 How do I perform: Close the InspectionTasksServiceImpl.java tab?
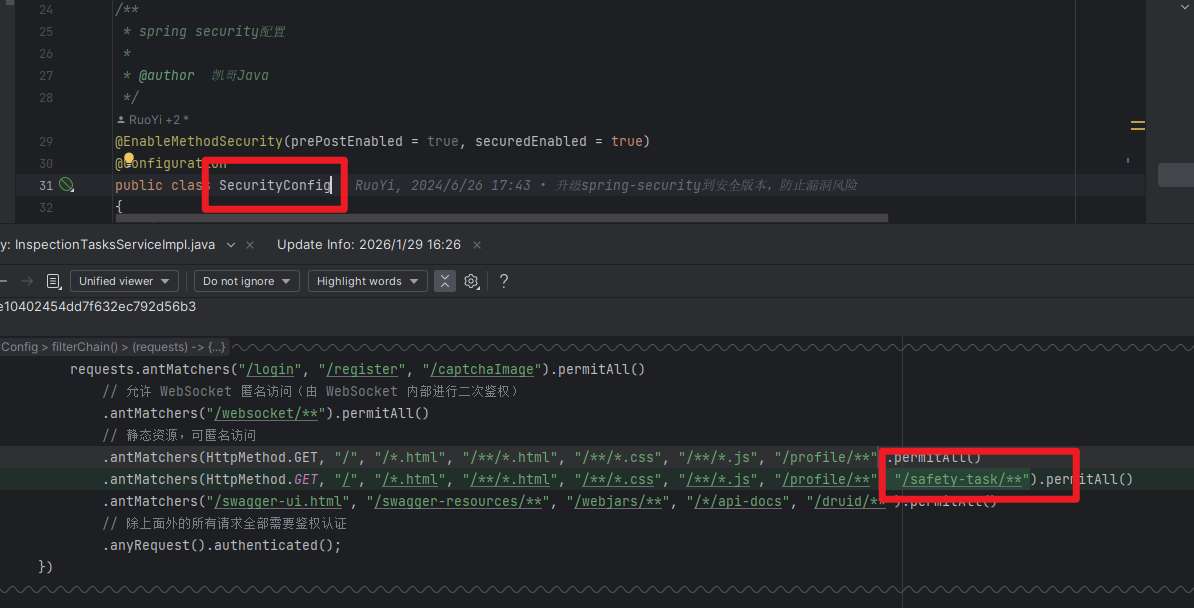(250, 245)
